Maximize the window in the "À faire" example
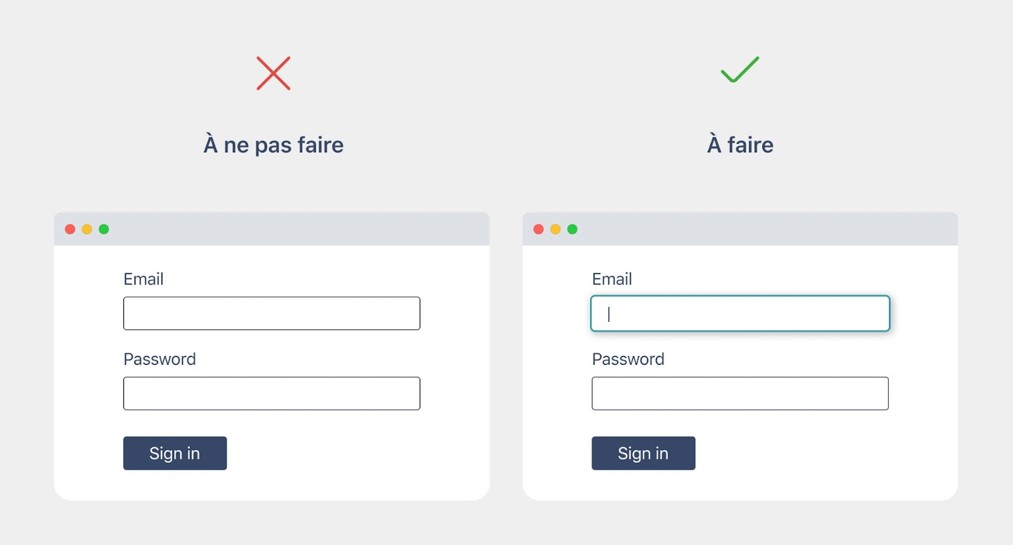Screen dimensions: 1013x545 (x=572, y=229)
